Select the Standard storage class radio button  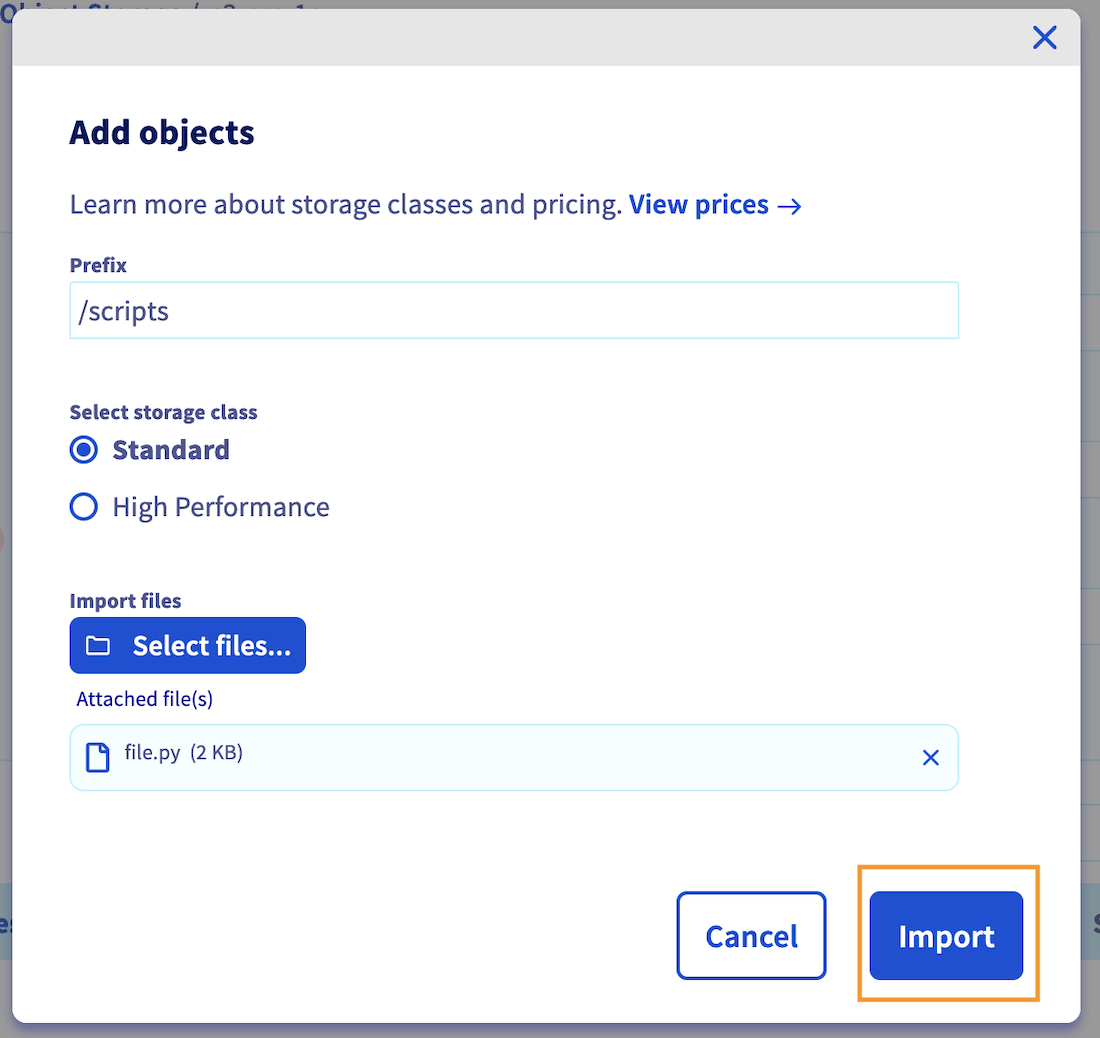tap(84, 450)
